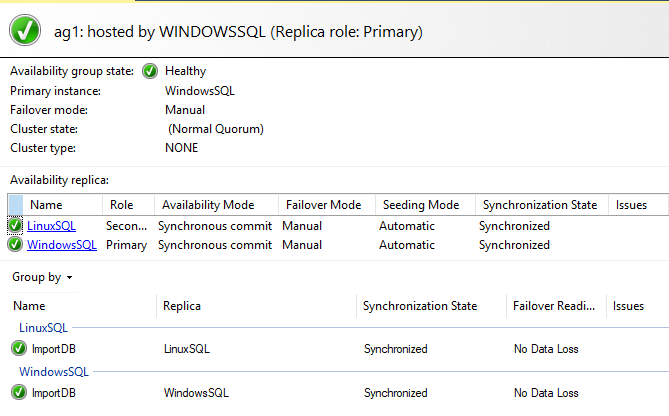Open the WindowsSQL replica link

[x=62, y=245]
